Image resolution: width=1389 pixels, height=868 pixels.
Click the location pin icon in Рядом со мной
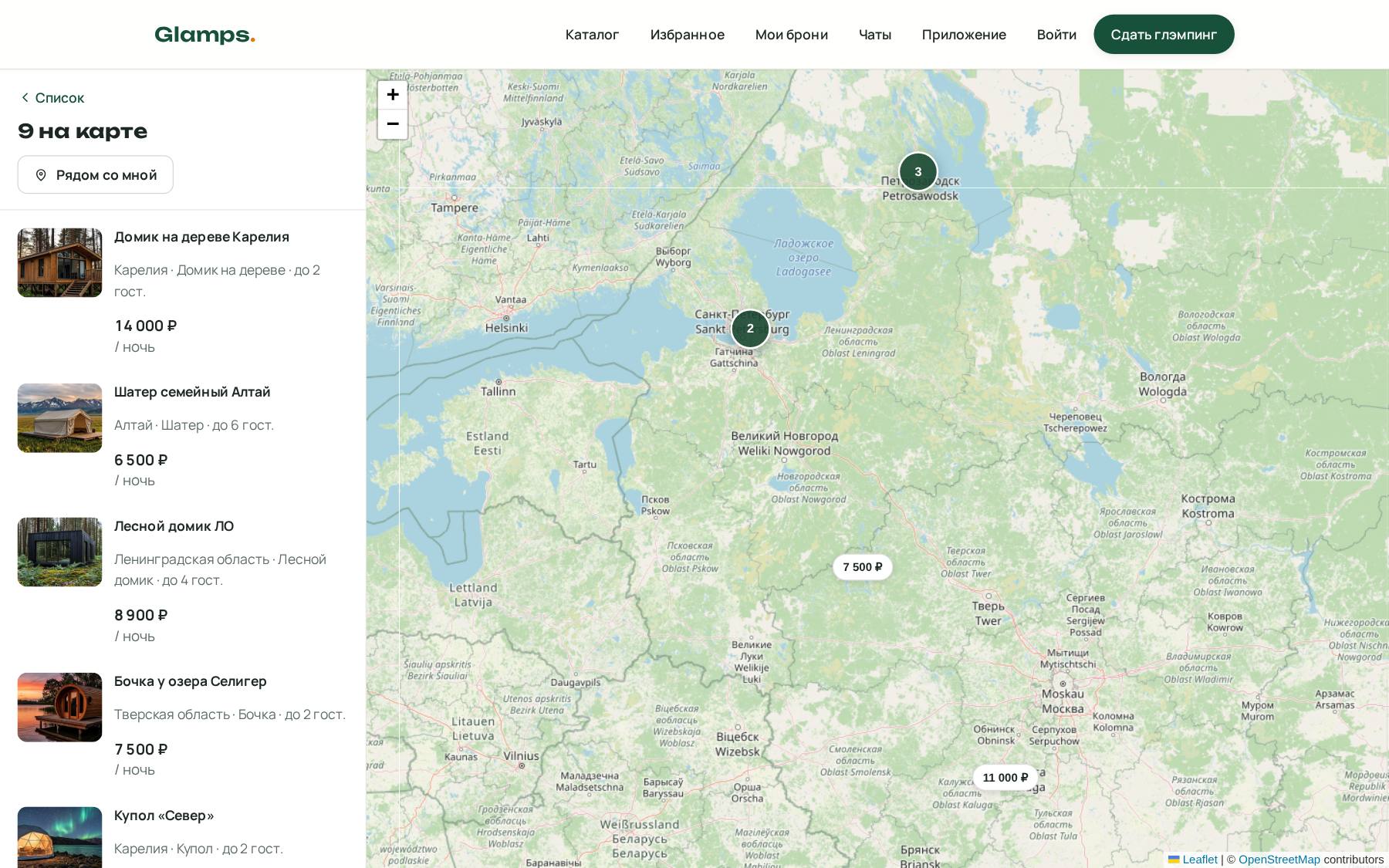[41, 175]
